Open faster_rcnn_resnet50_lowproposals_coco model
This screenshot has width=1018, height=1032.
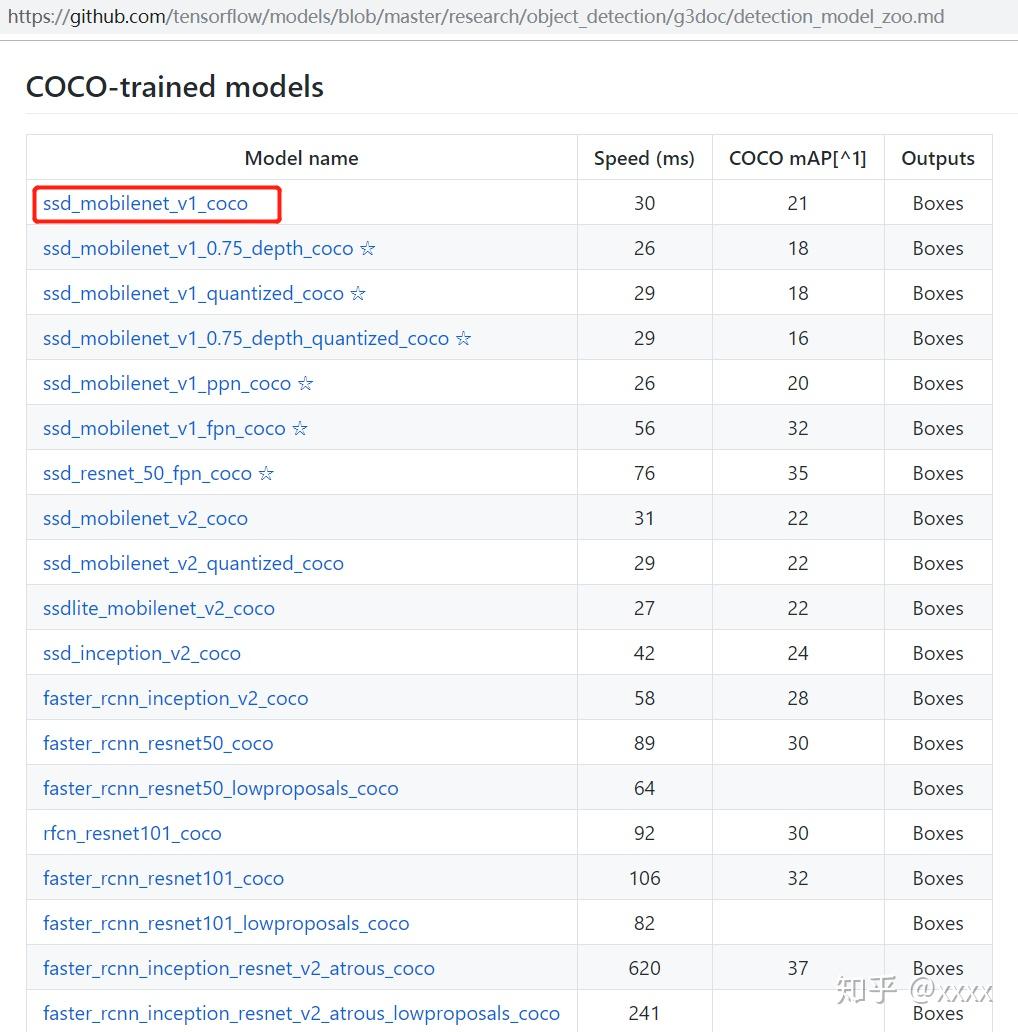220,788
